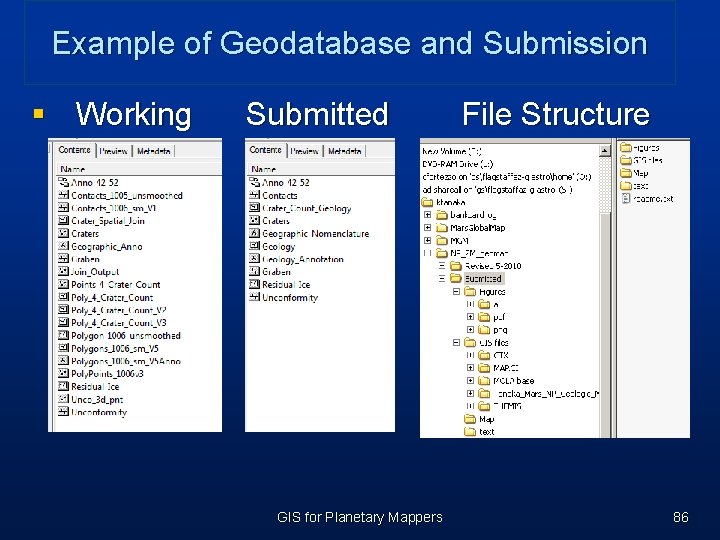
Task: Click the MOLA base folder icon
Action: click(484, 380)
